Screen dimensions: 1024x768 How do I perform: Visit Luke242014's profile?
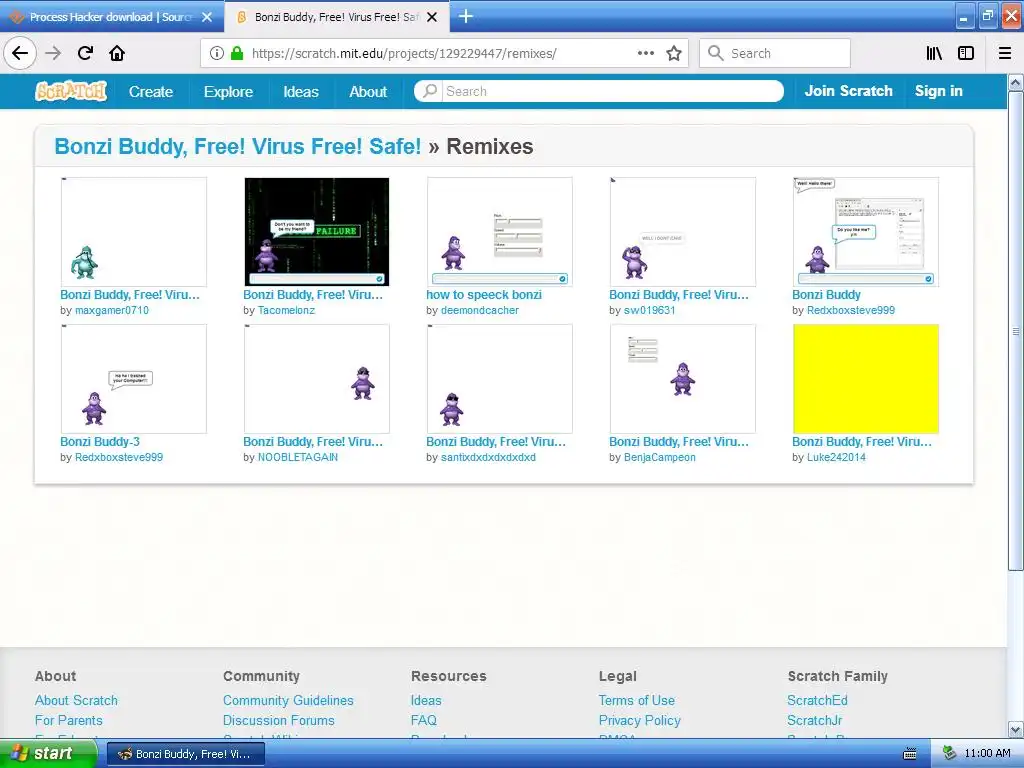pyautogui.click(x=836, y=457)
